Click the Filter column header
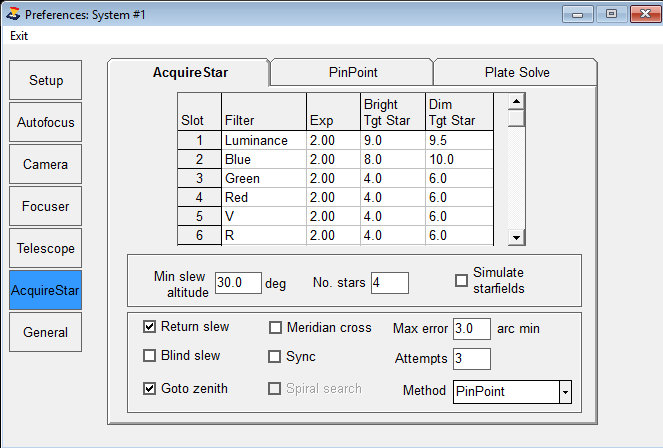The height and width of the screenshot is (448, 663). [x=264, y=112]
